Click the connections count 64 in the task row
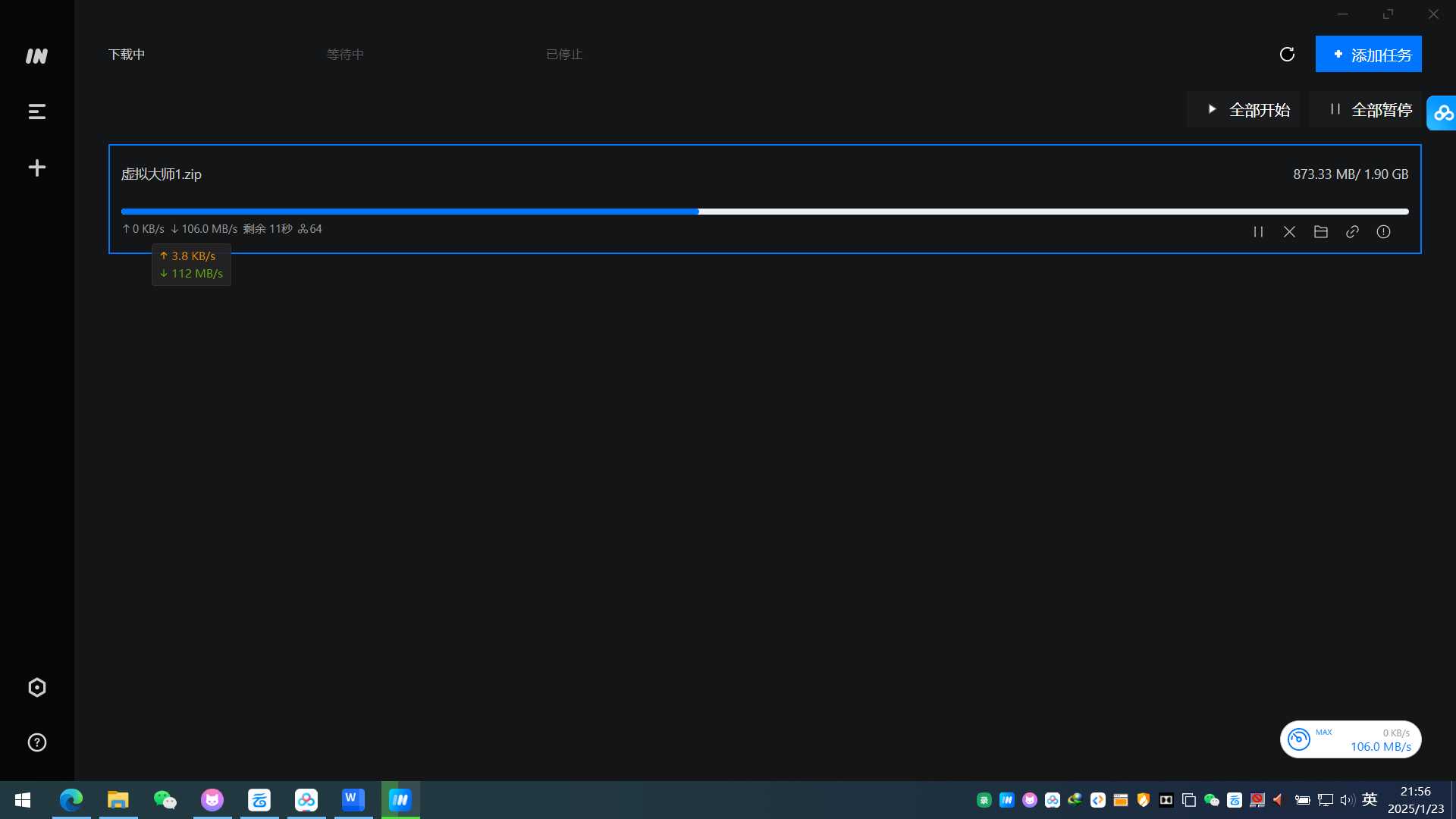 pyautogui.click(x=310, y=229)
